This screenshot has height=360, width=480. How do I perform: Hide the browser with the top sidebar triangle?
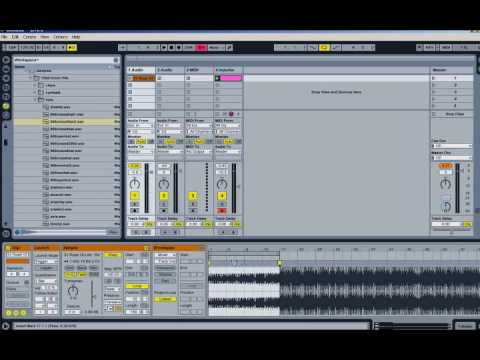click(6, 60)
